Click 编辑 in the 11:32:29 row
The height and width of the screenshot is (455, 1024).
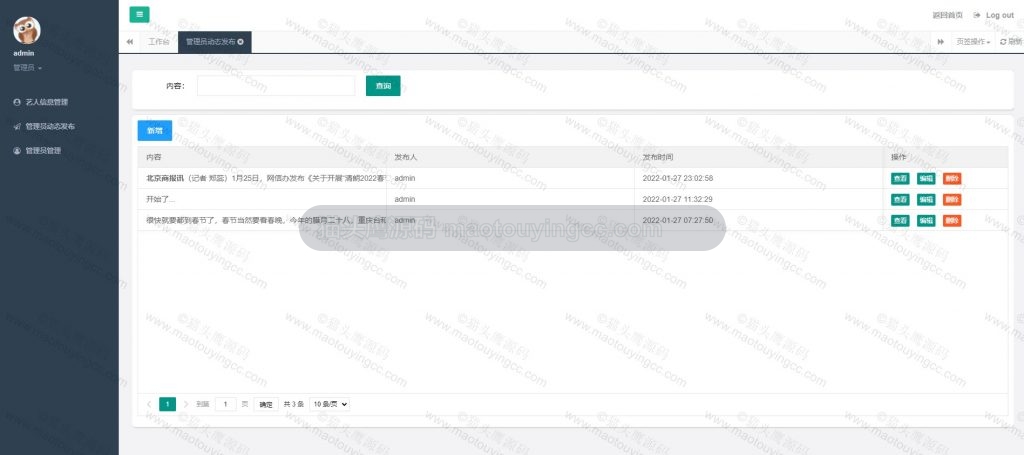(926, 199)
